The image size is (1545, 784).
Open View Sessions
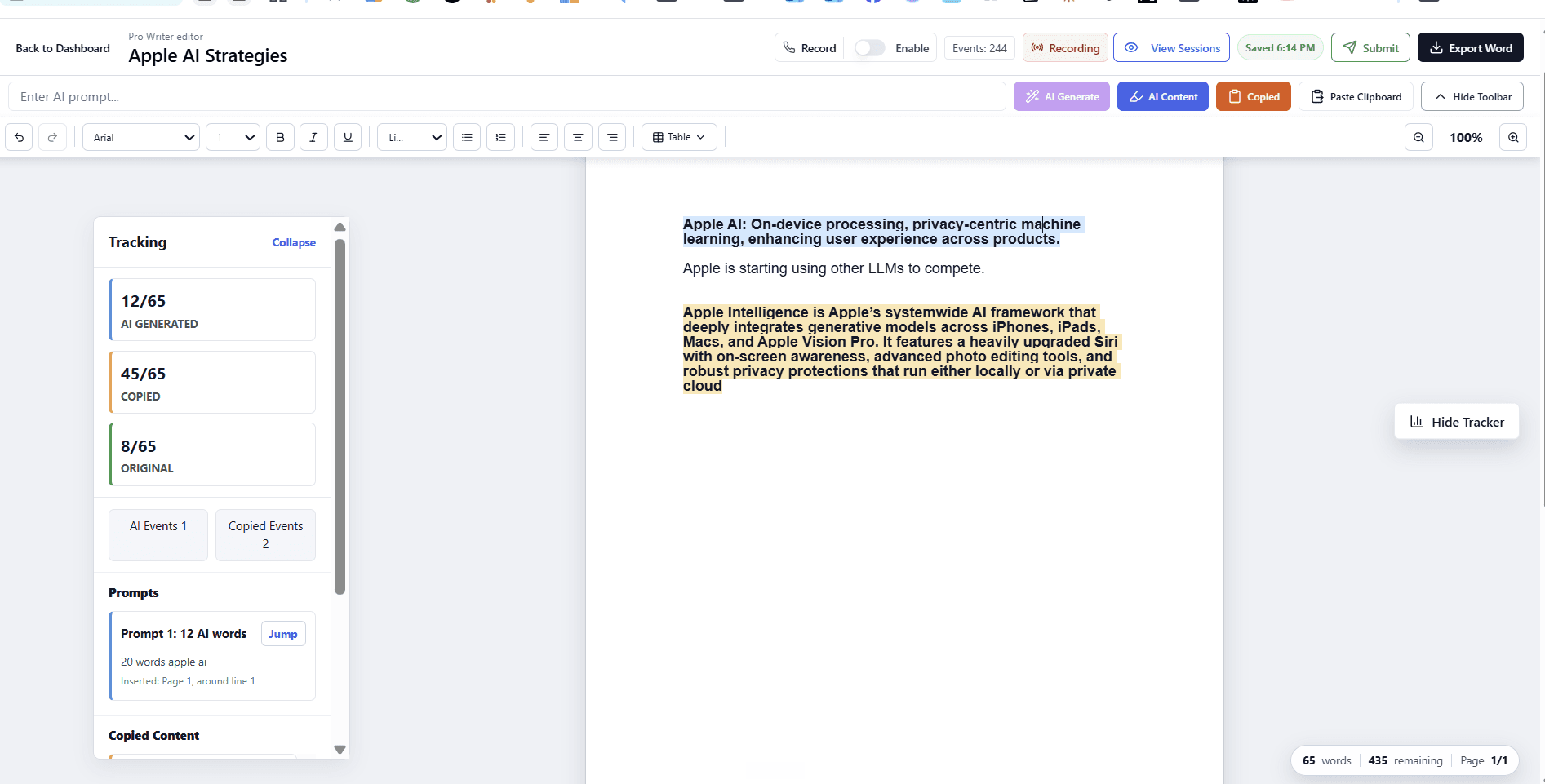(1172, 48)
